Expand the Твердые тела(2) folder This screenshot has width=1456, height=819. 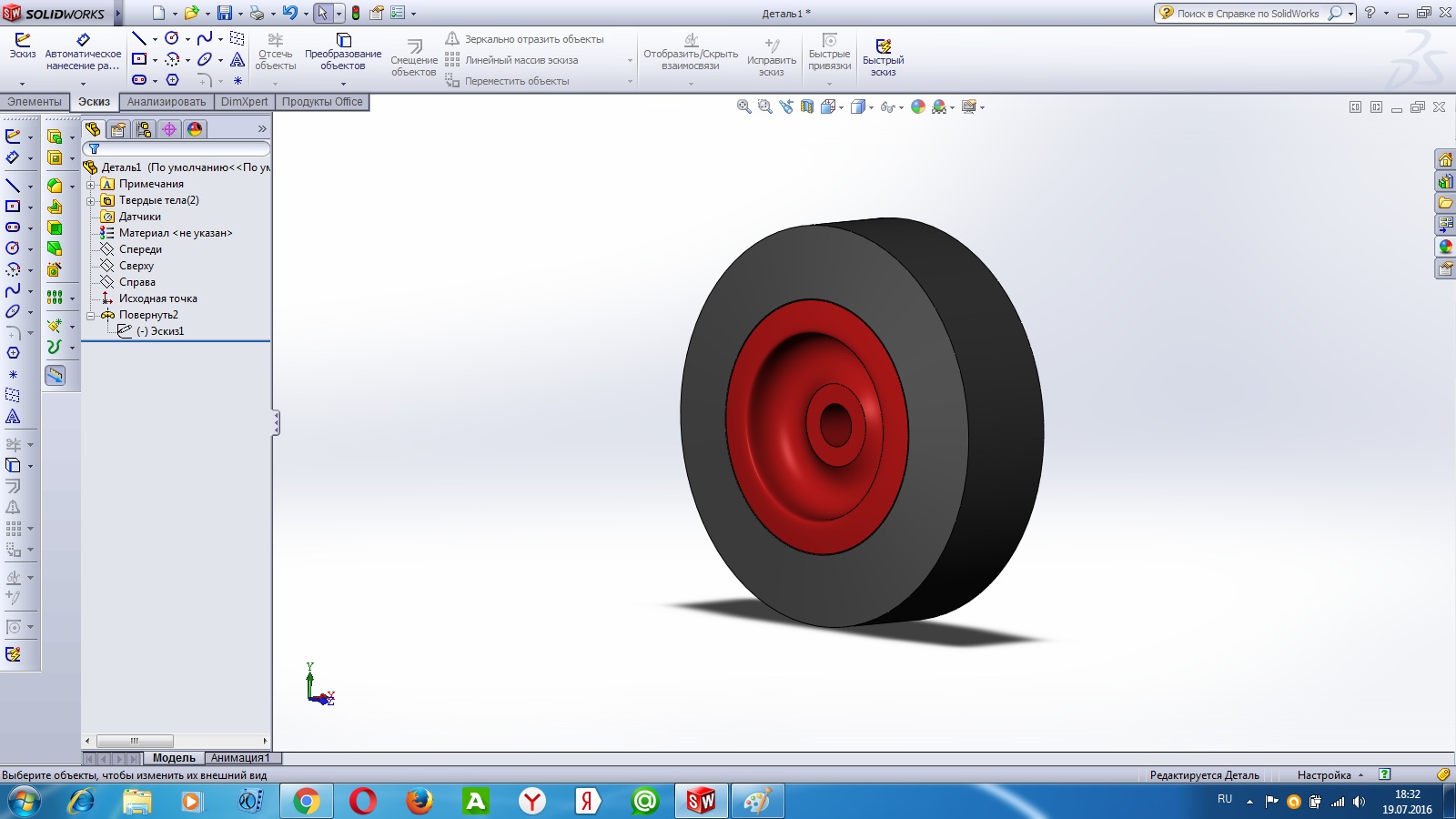click(91, 200)
